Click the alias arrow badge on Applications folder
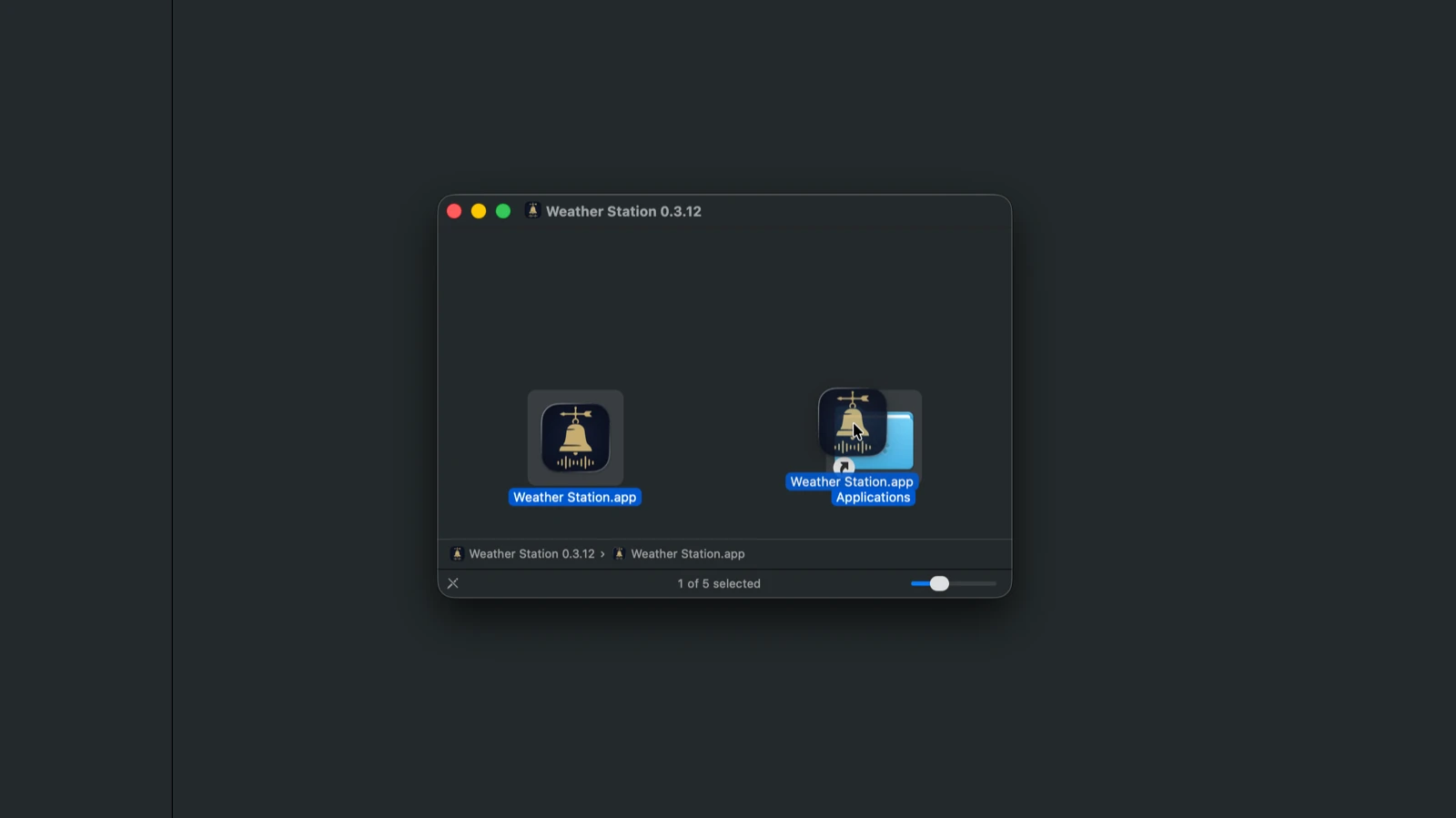The width and height of the screenshot is (1456, 818). point(844,466)
